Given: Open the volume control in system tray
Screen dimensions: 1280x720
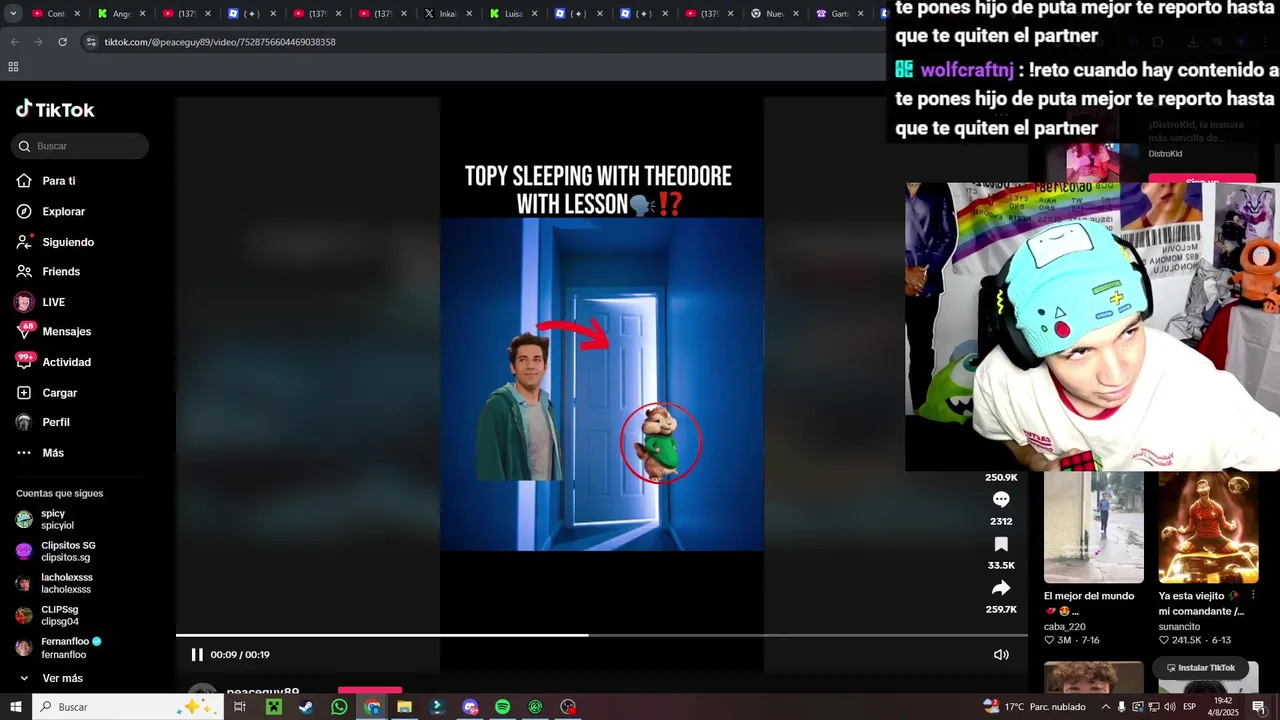Looking at the screenshot, I should [1169, 707].
